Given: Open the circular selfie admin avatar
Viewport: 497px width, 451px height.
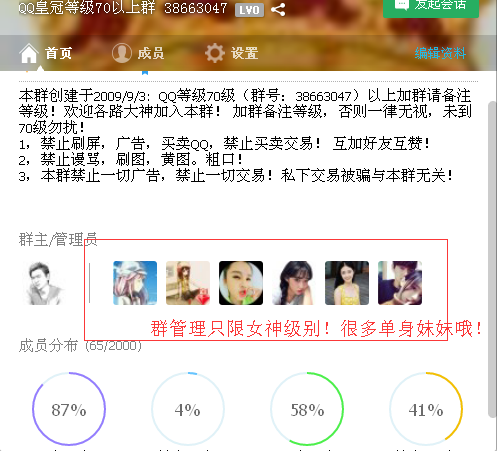Looking at the screenshot, I should pos(241,283).
